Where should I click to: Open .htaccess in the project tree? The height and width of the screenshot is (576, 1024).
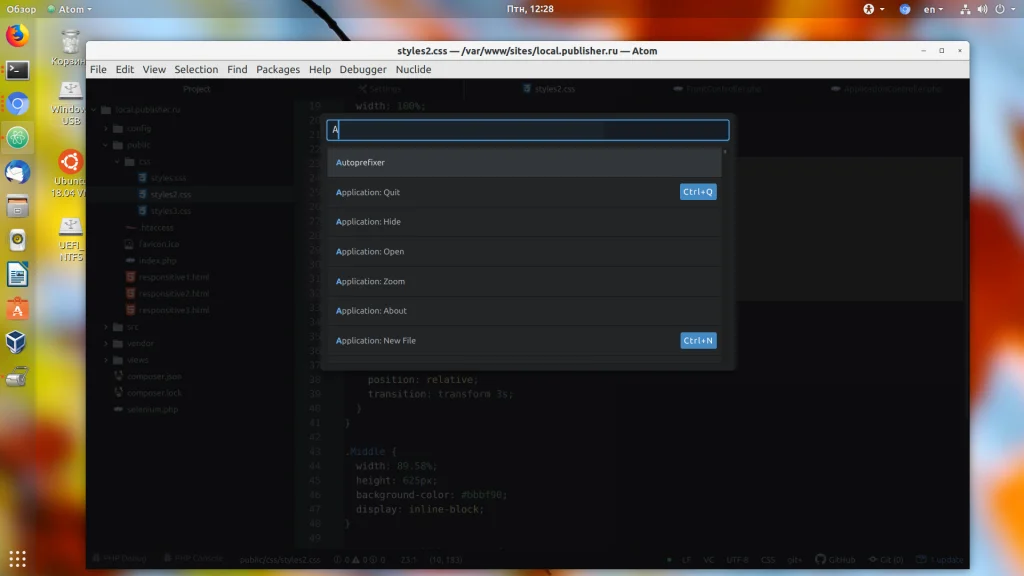157,227
